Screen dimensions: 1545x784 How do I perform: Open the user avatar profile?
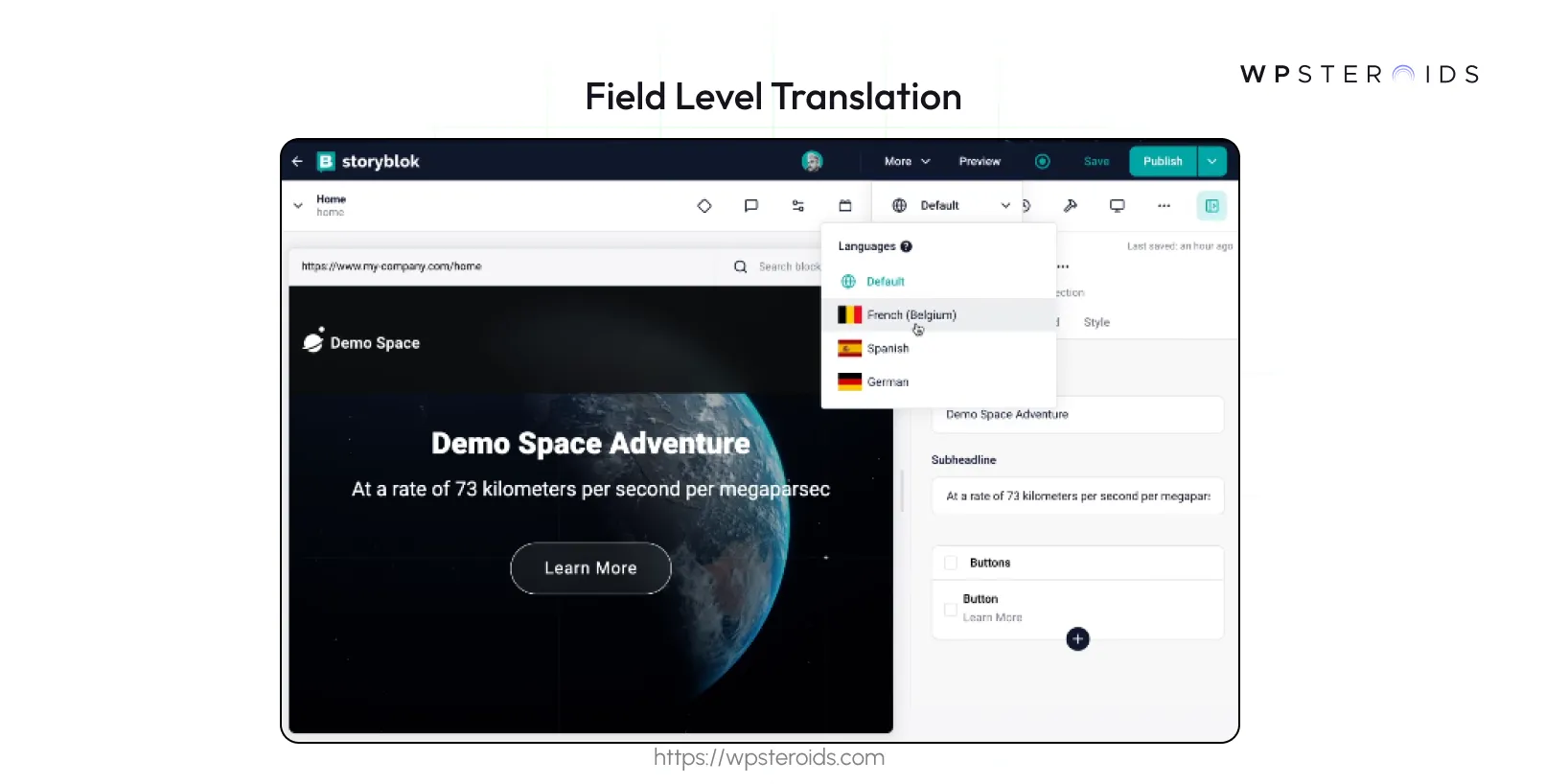tap(812, 161)
